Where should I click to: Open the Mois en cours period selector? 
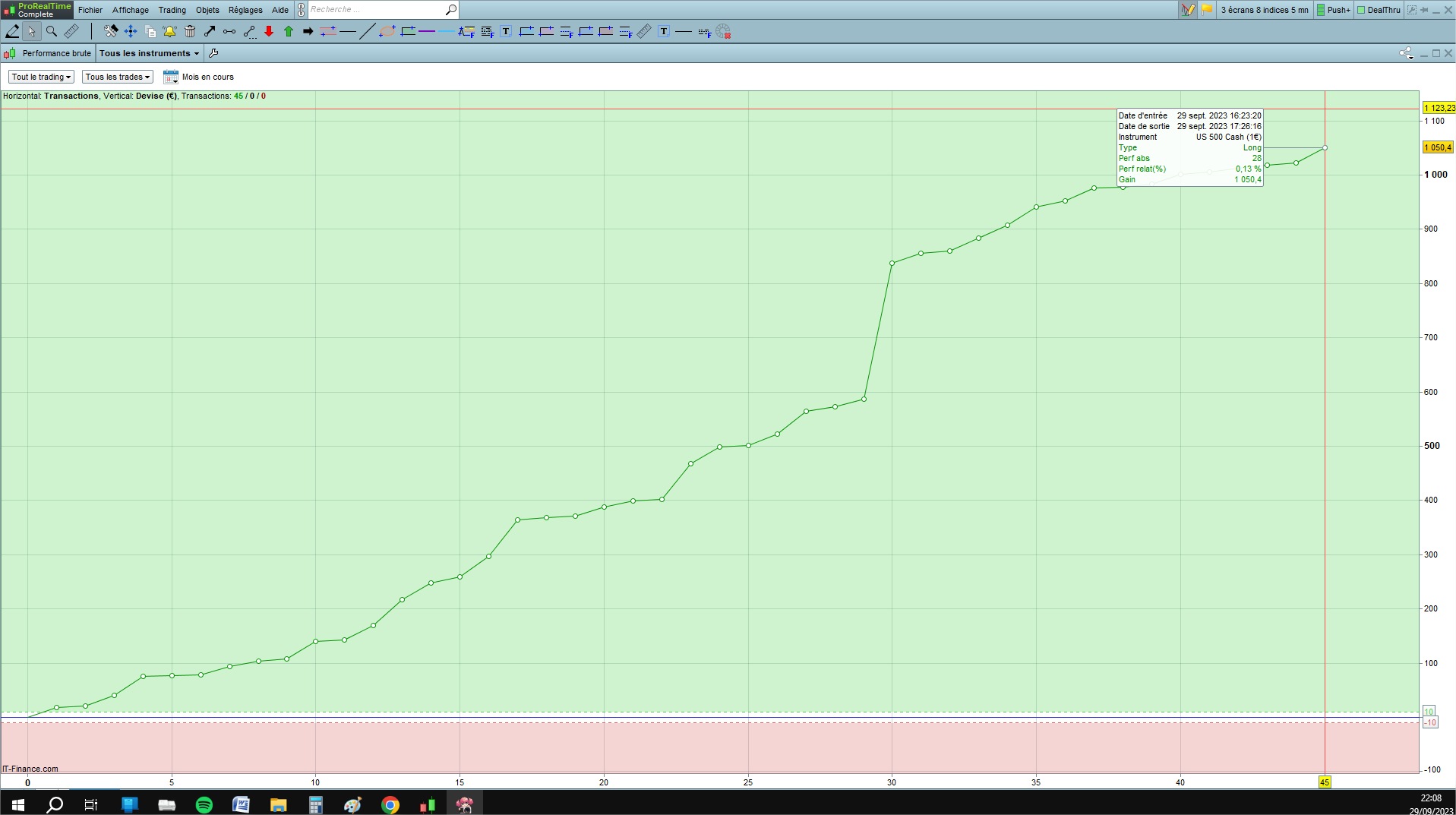[199, 77]
